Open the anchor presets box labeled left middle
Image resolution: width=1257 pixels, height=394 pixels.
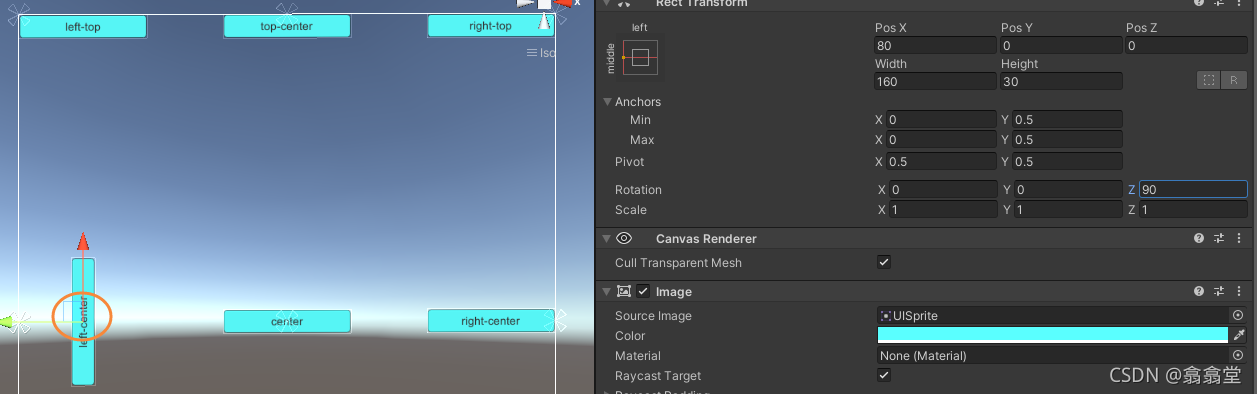click(x=641, y=58)
